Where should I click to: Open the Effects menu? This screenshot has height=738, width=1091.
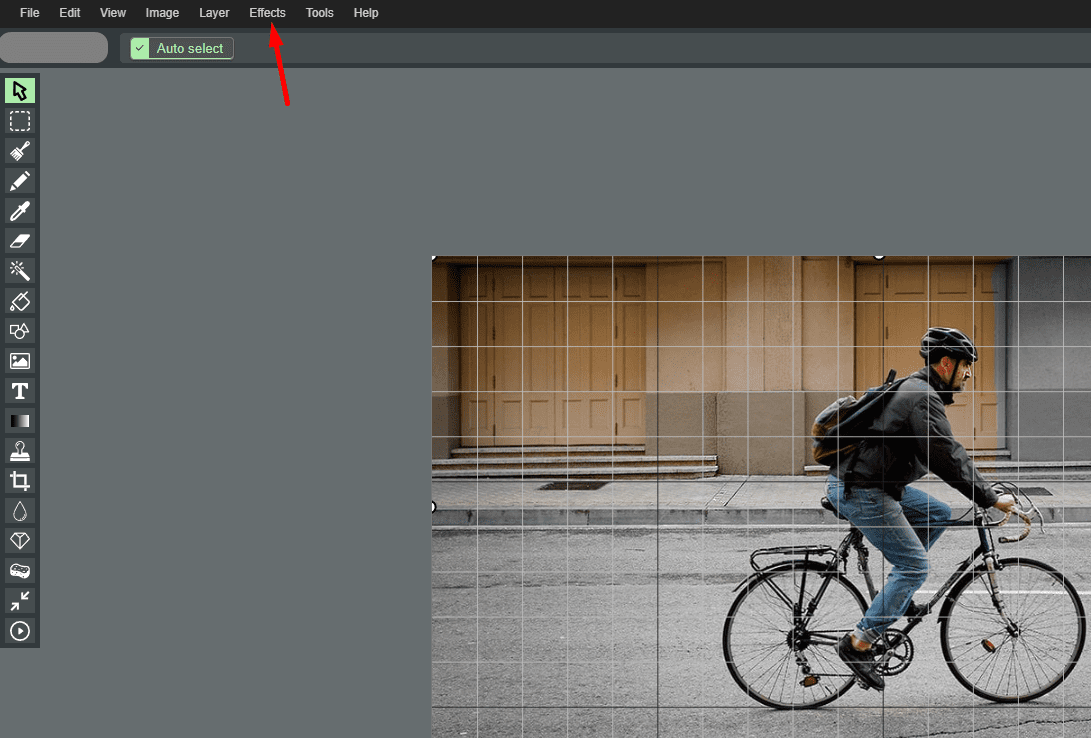267,13
